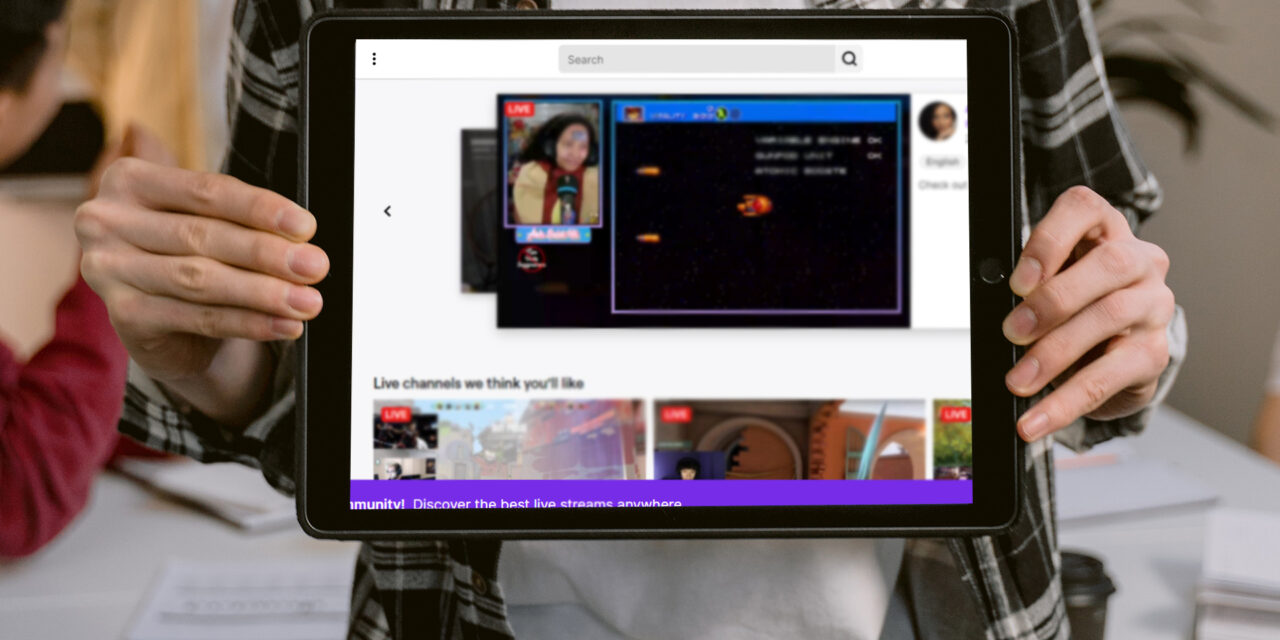Click the magnifying glass search button
The height and width of the screenshot is (640, 1280).
coord(849,59)
